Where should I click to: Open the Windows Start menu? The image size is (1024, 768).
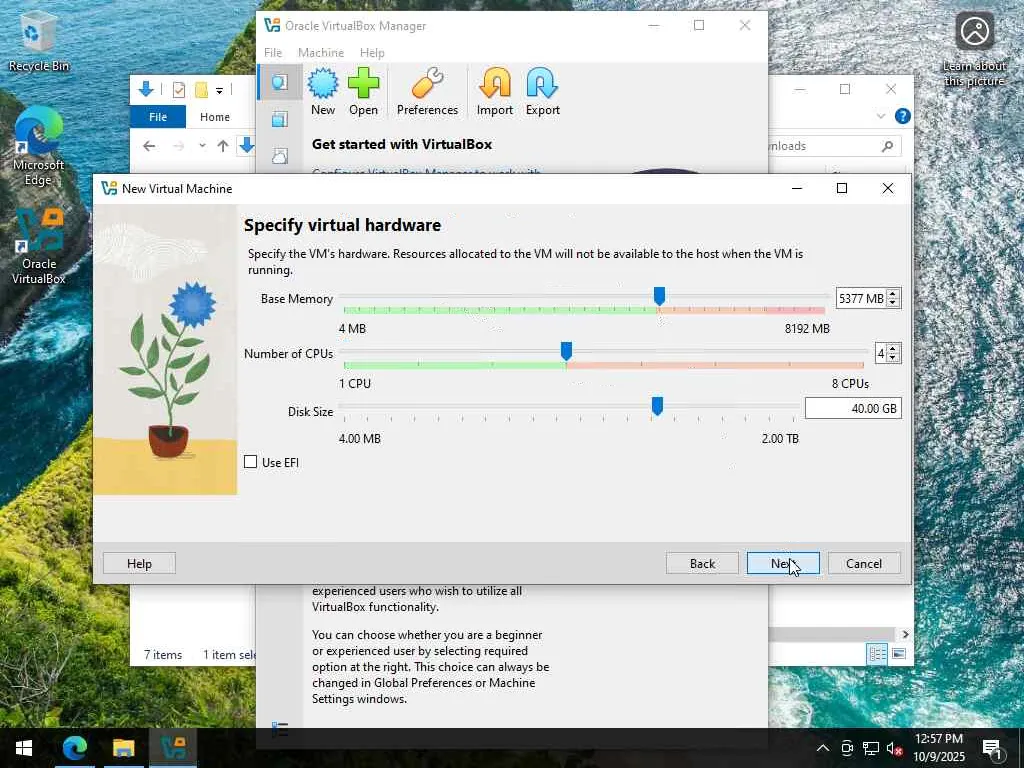(24, 748)
